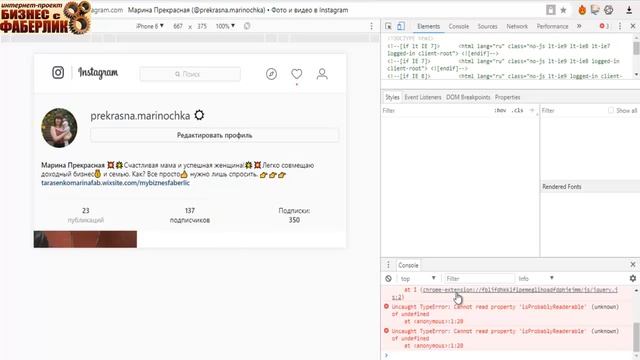Click the chrome-extension jquery source link
Screen dimensions: 640x360
[x=520, y=290]
